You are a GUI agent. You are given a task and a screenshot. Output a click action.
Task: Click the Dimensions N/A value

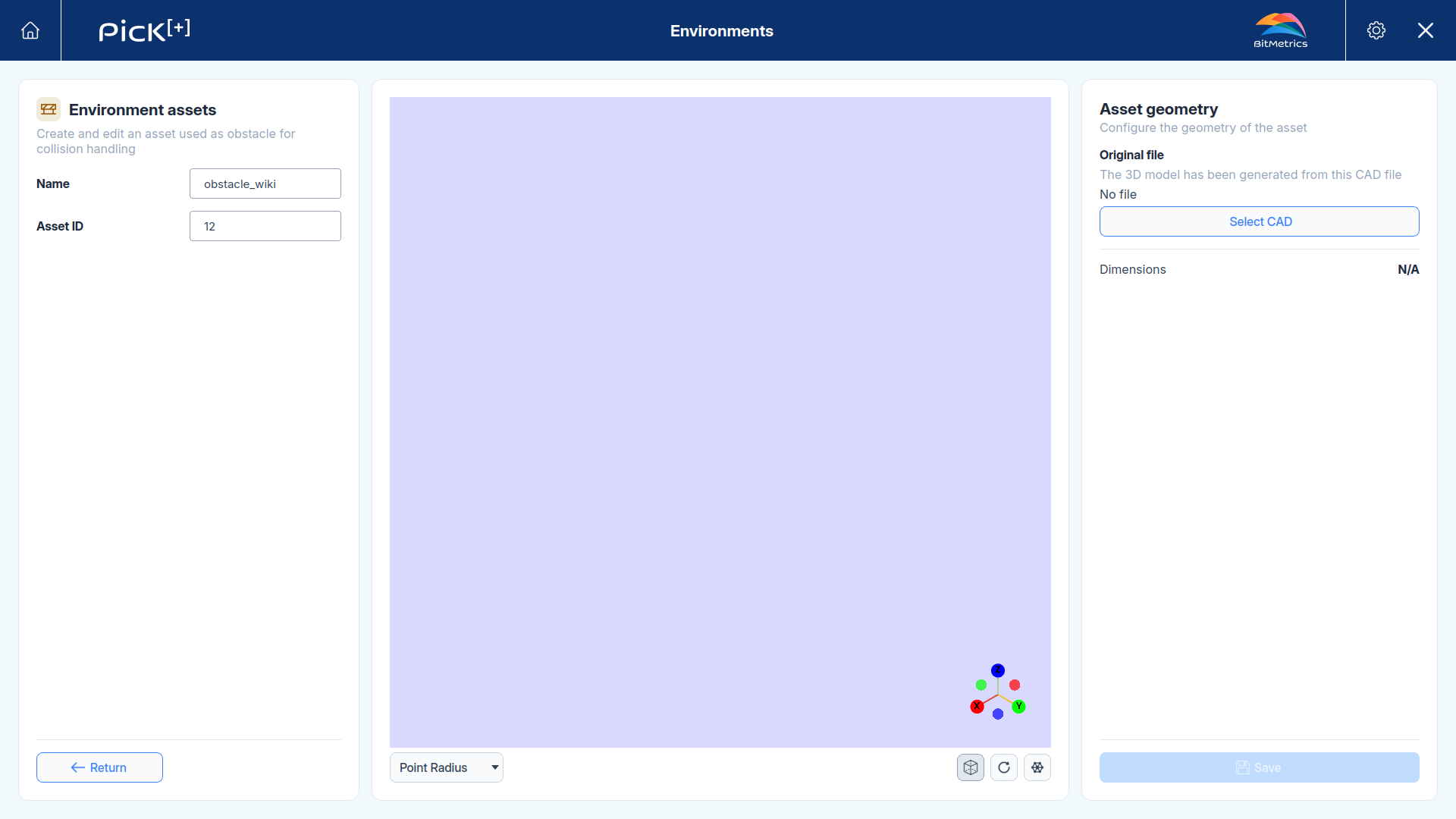(1408, 269)
